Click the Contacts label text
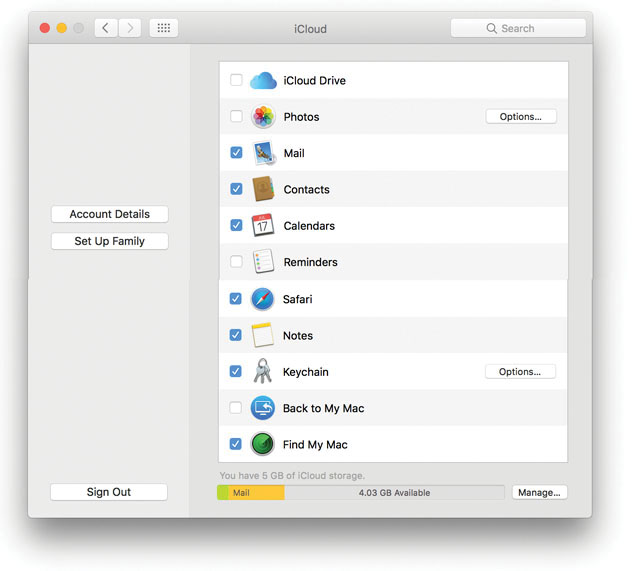640x571 pixels. [x=307, y=189]
